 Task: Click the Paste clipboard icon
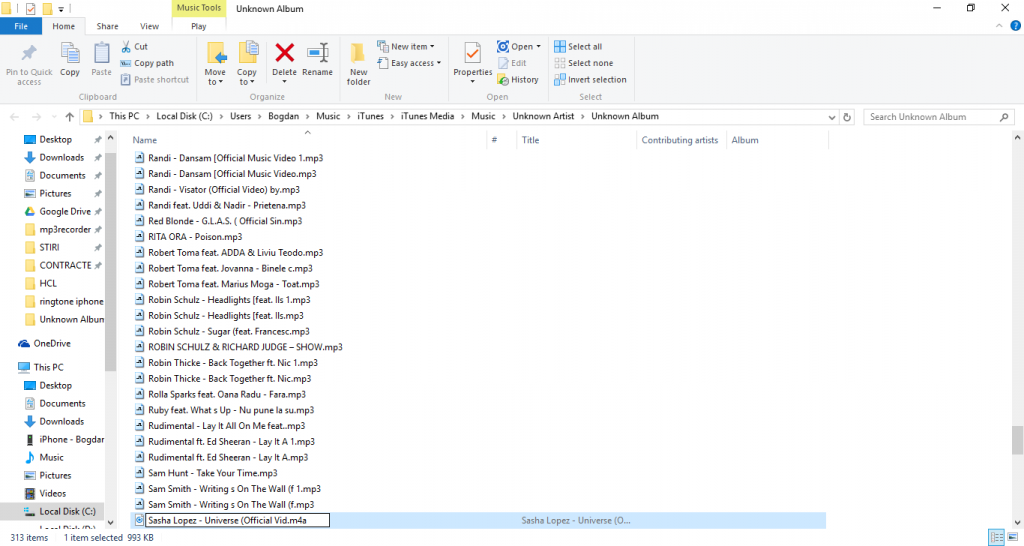point(101,54)
